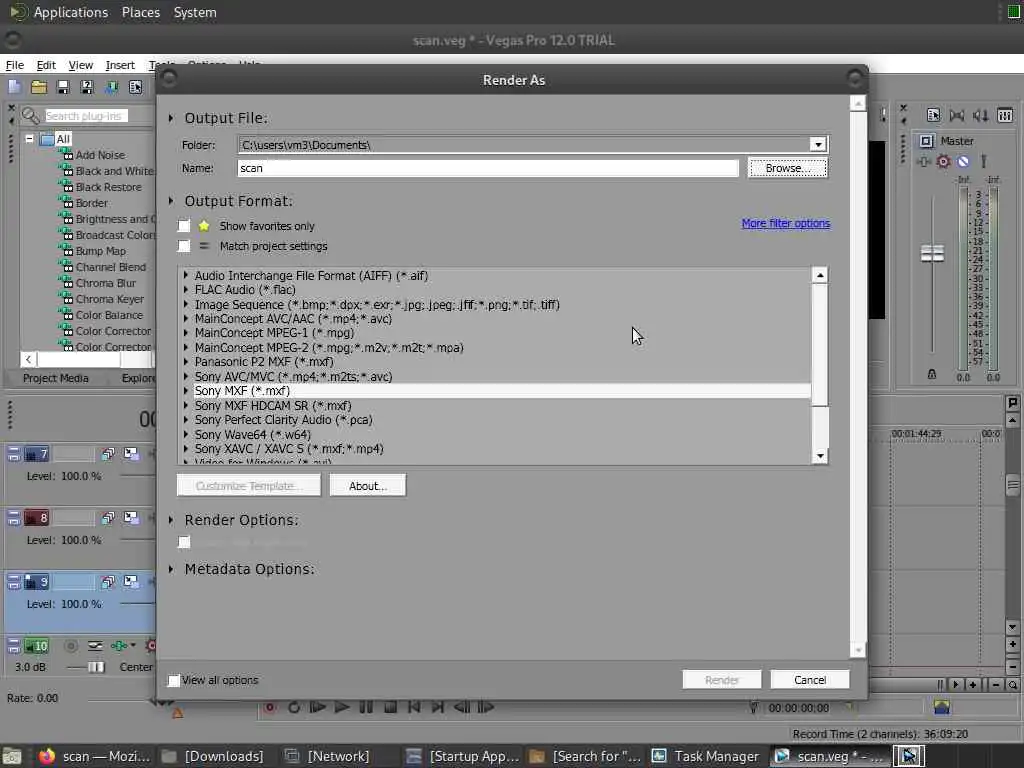The height and width of the screenshot is (768, 1024).
Task: Open a project with the folder icon
Action: click(x=39, y=87)
